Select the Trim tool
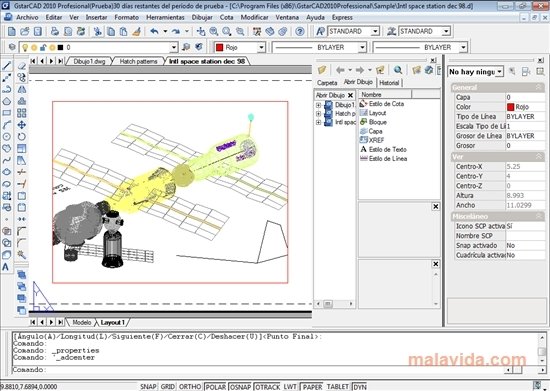Viewport: 550px width, 391px height. [x=22, y=172]
